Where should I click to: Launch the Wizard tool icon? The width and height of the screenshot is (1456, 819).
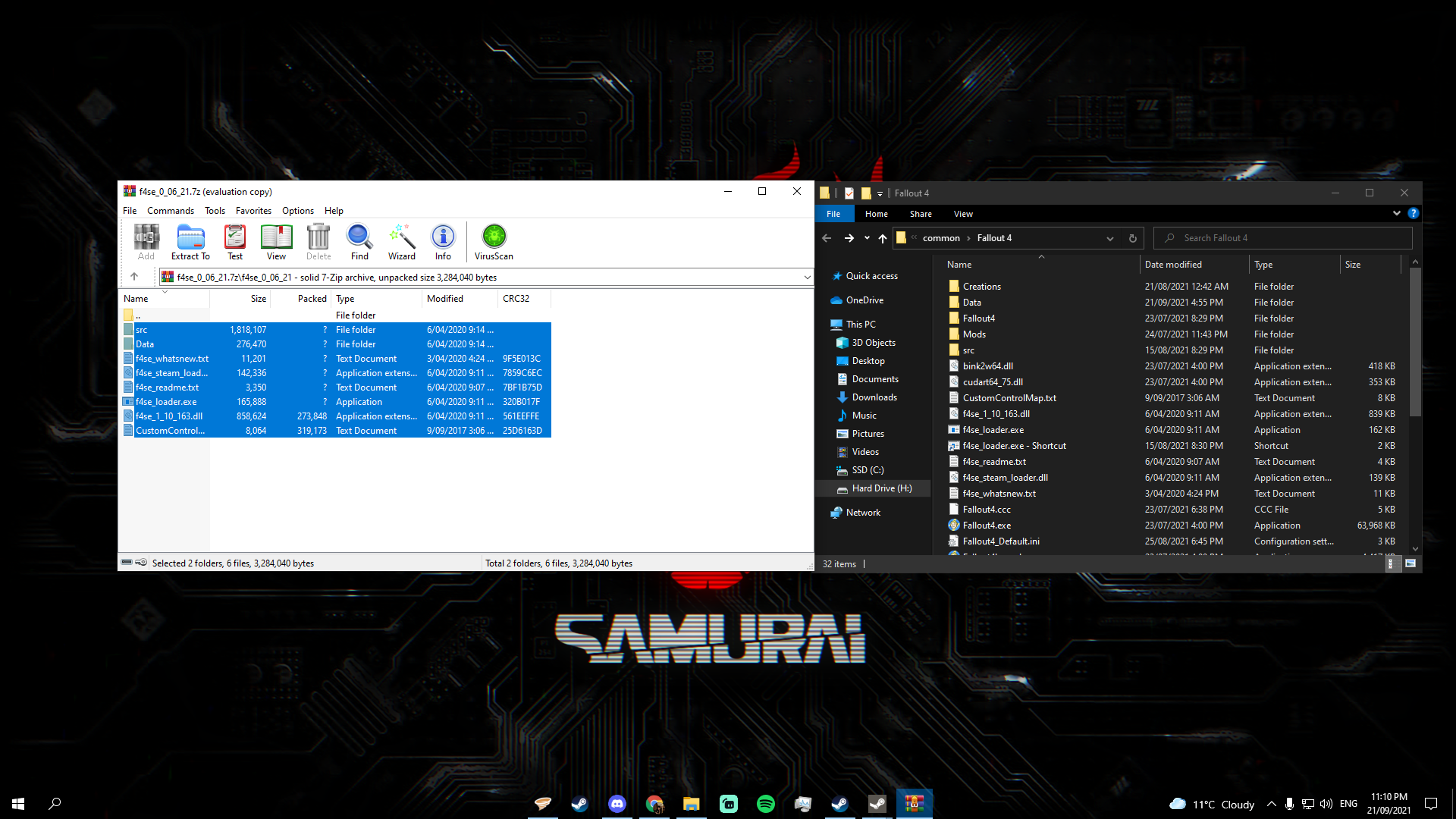(x=401, y=242)
